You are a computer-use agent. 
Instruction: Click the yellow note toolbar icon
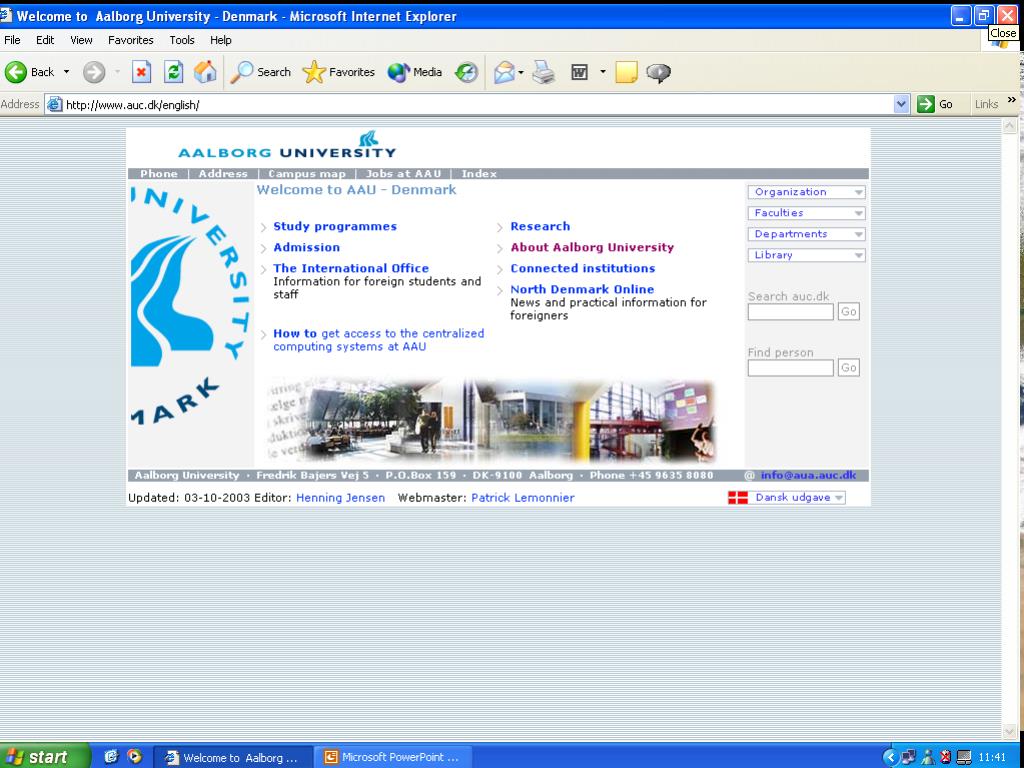tap(626, 72)
